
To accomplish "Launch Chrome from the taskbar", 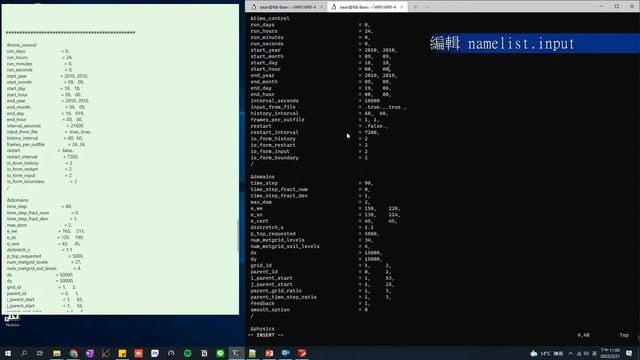I will click(73, 353).
